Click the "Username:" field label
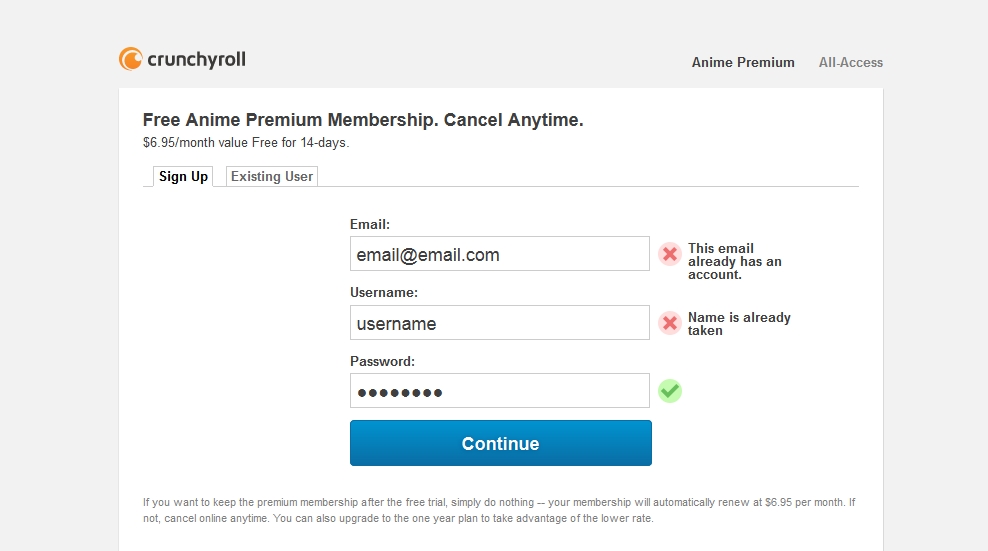The width and height of the screenshot is (988, 551). [384, 292]
